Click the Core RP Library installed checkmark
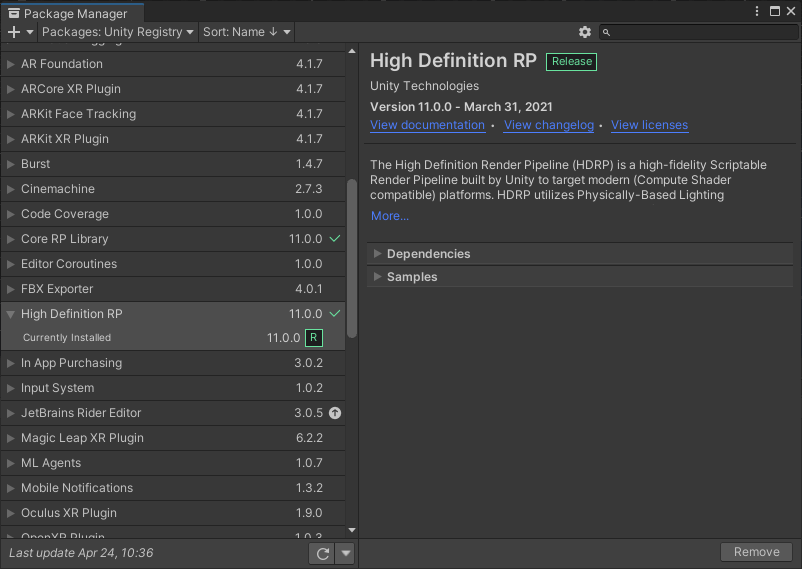The height and width of the screenshot is (569, 802). (x=335, y=238)
